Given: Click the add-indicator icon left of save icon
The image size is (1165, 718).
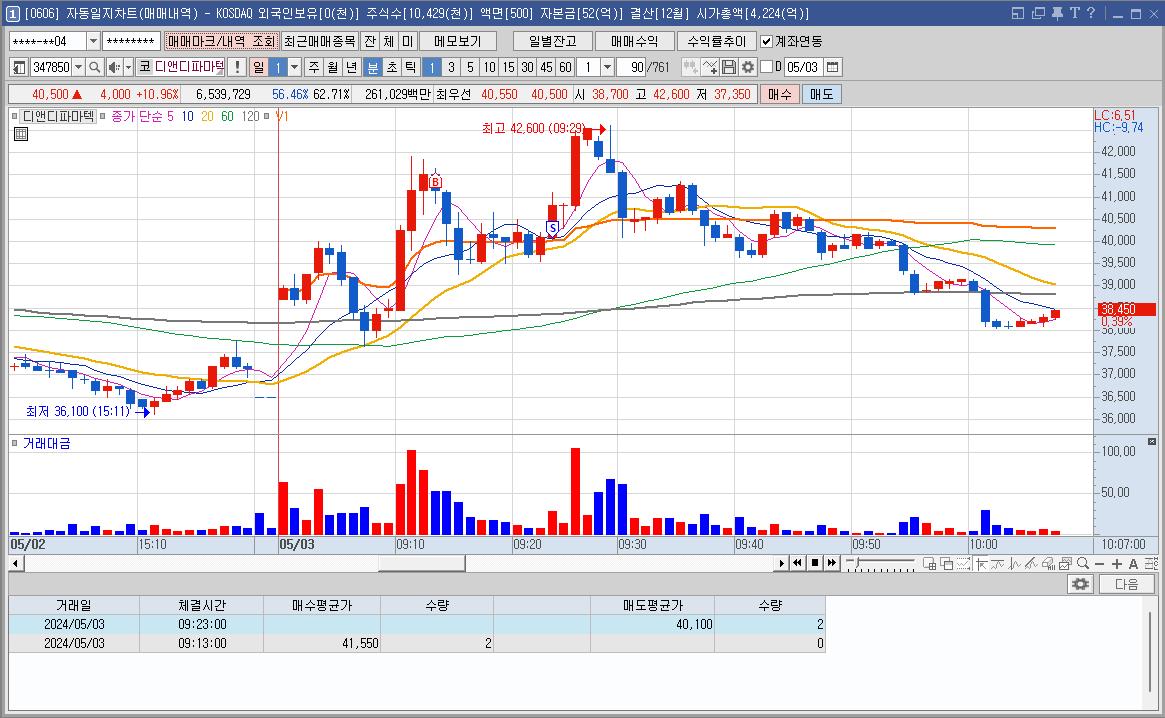Looking at the screenshot, I should tap(710, 68).
